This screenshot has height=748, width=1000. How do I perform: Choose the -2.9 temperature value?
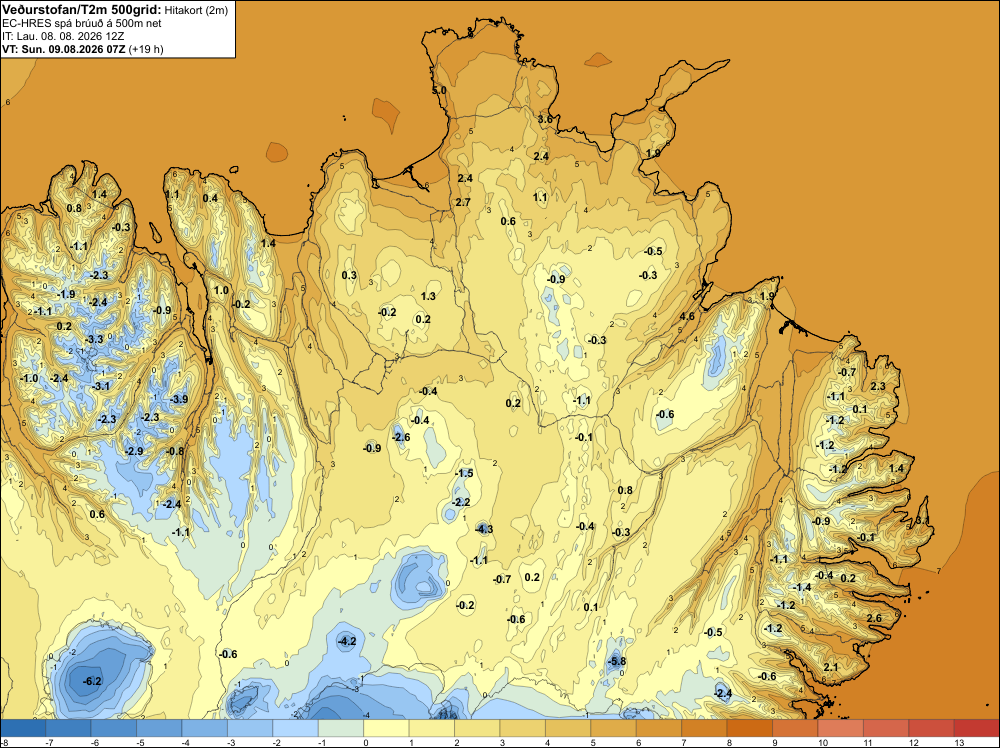click(134, 451)
